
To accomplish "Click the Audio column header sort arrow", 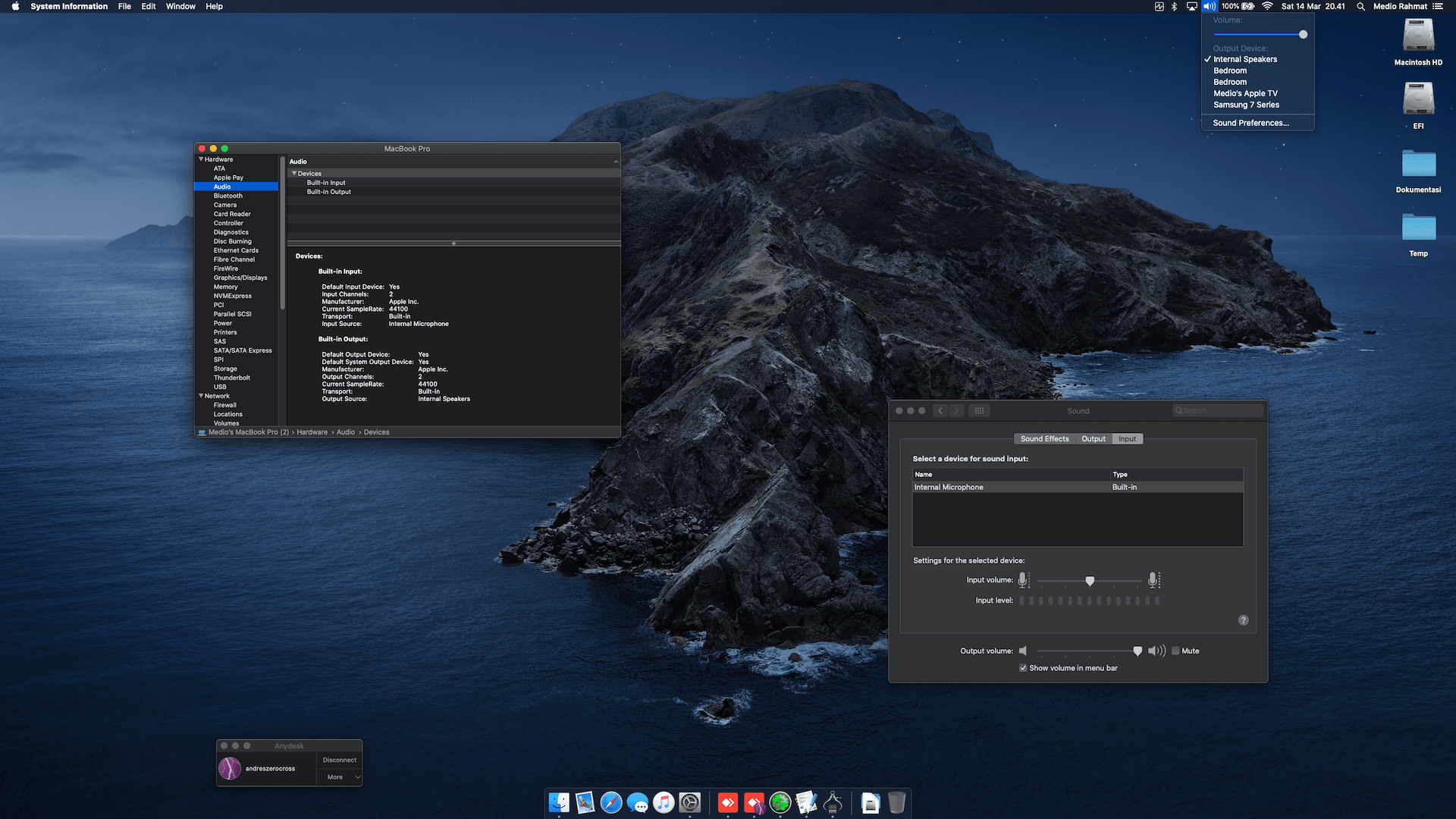I will point(616,162).
